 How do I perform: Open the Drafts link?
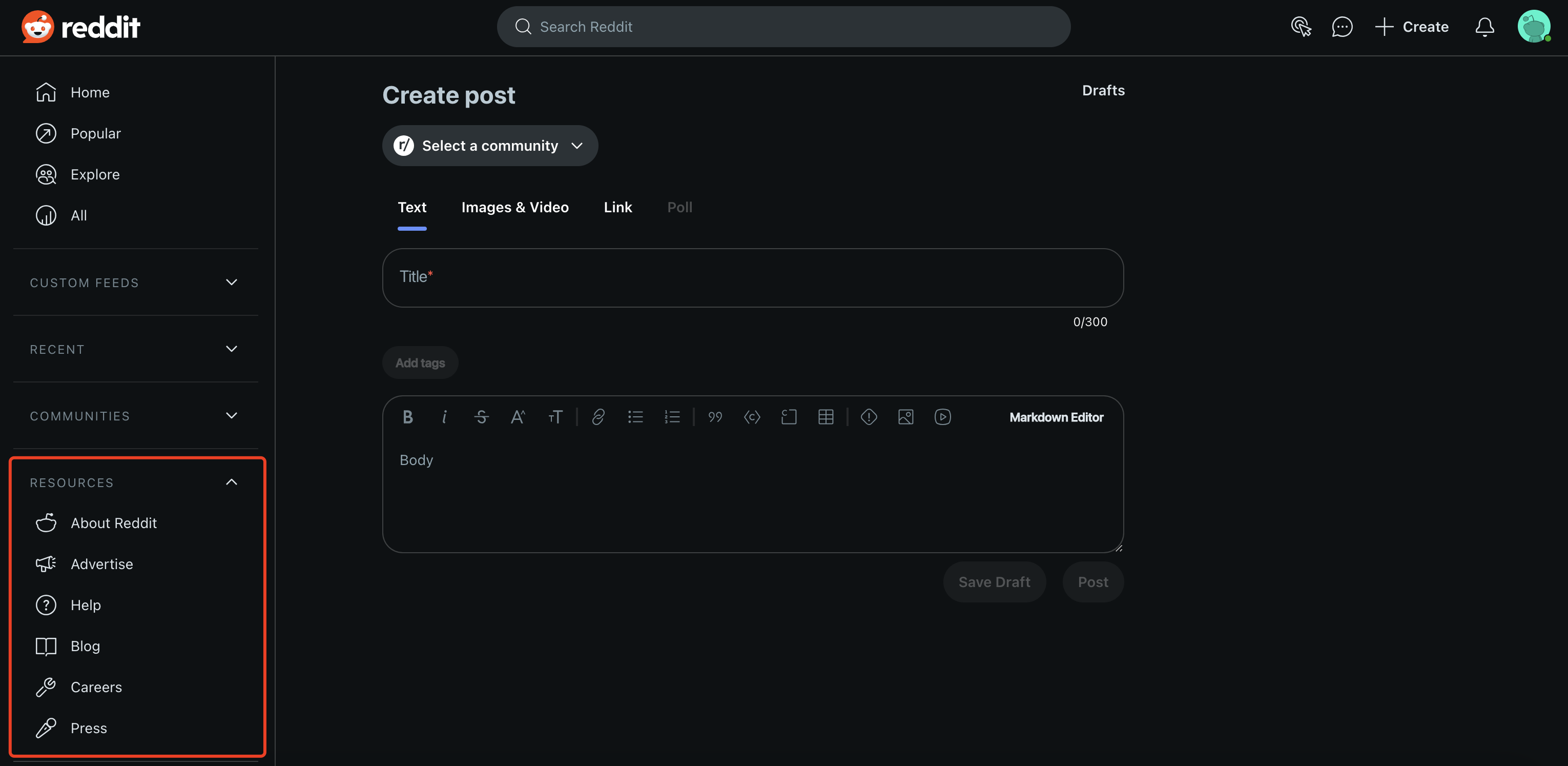tap(1102, 90)
